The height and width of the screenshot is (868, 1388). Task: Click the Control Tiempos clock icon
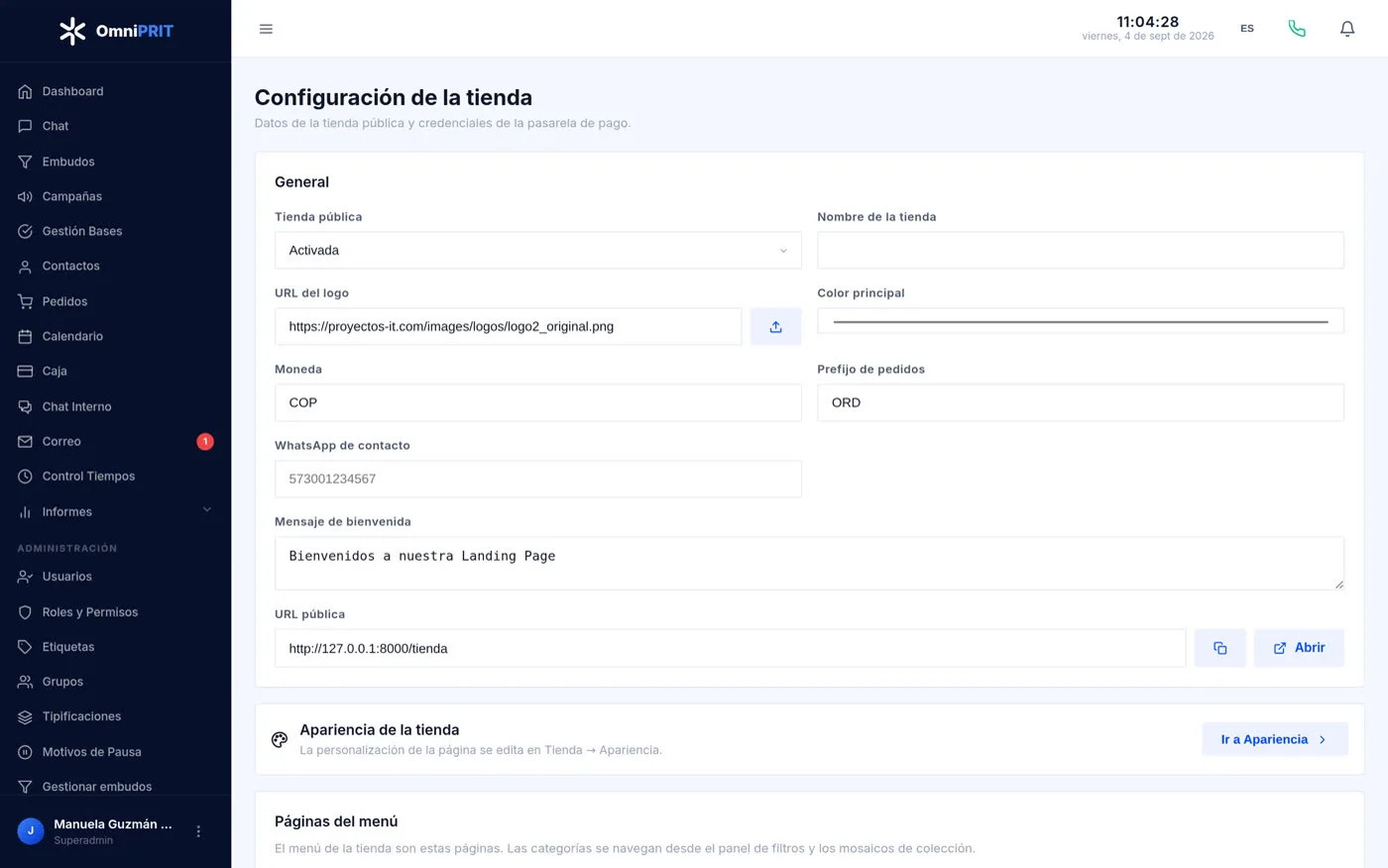pyautogui.click(x=26, y=476)
